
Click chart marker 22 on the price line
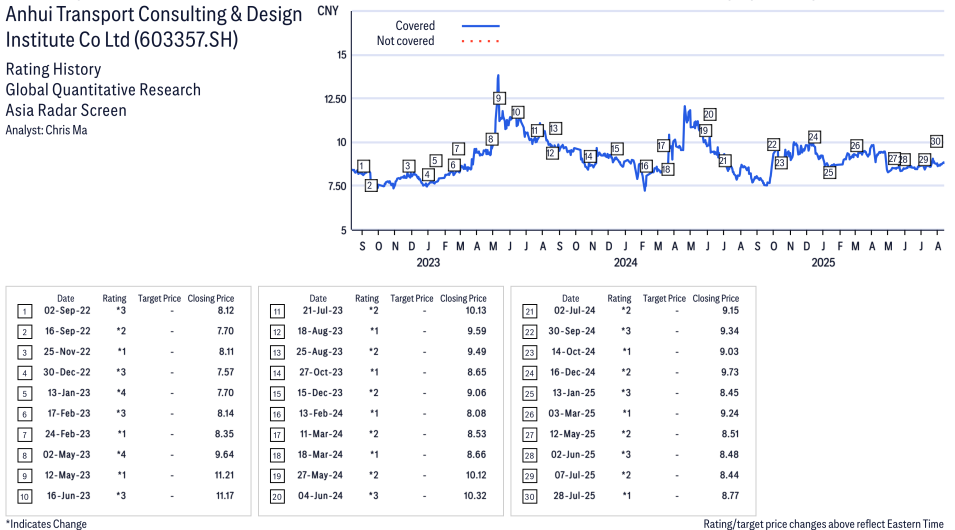point(773,144)
